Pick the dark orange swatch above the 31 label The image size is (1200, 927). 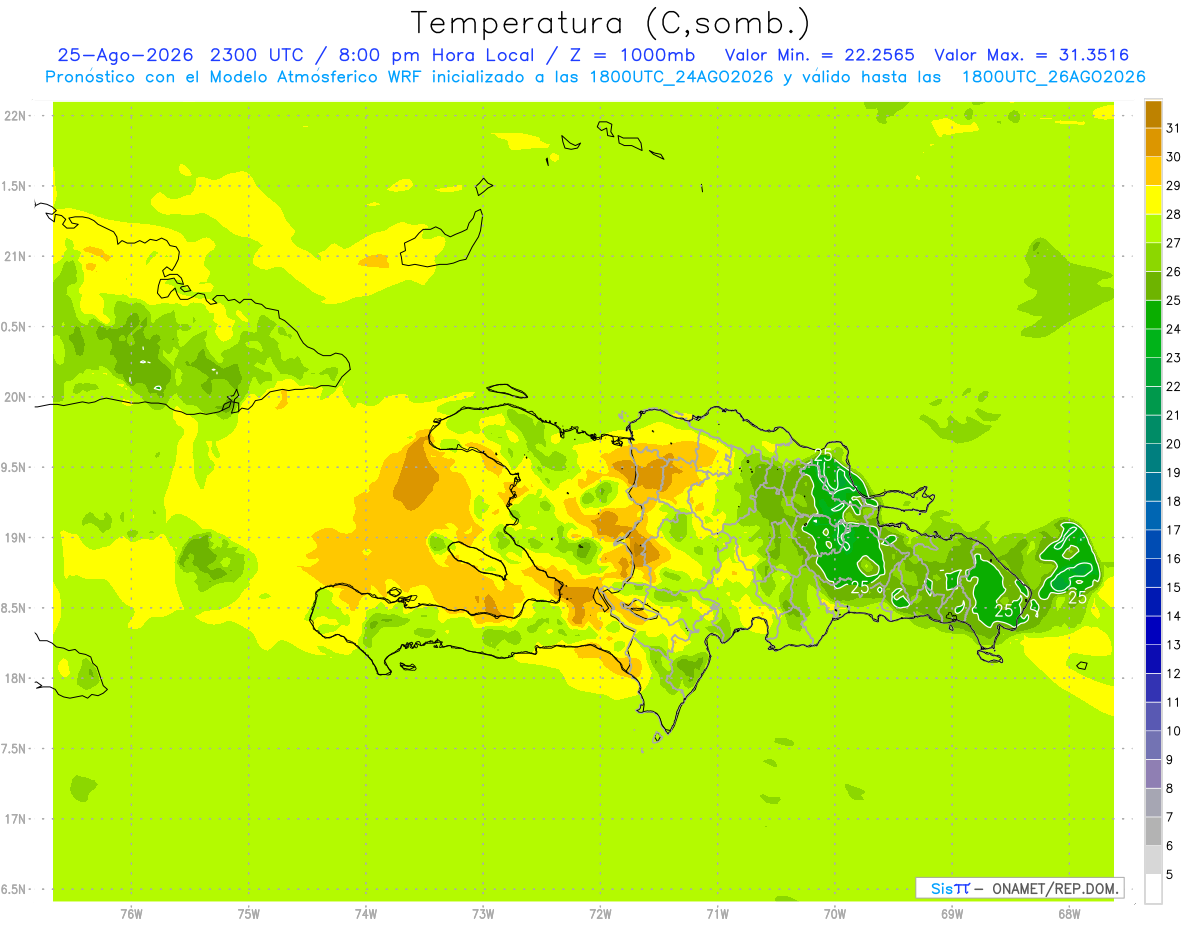1153,115
